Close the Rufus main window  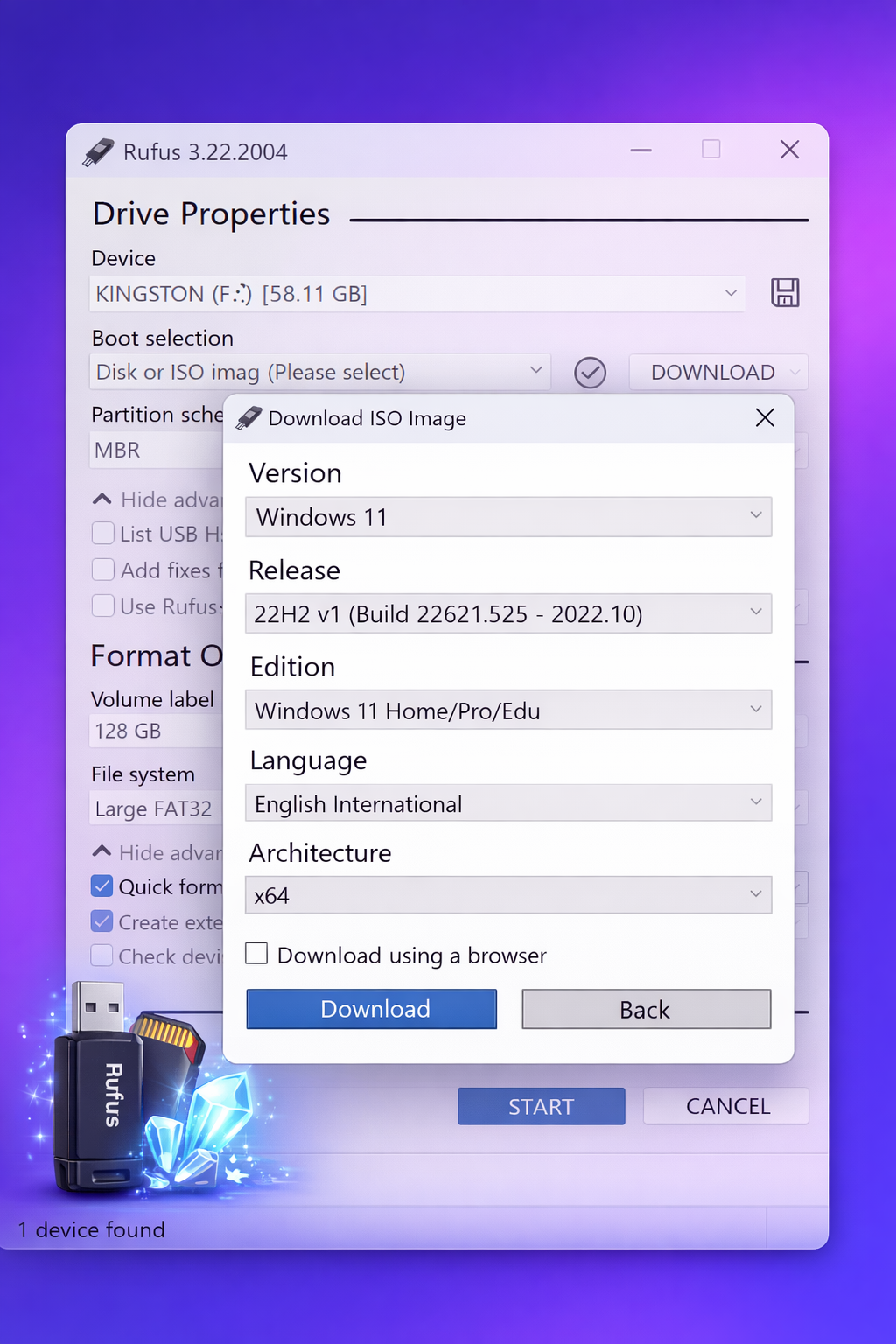pos(789,150)
